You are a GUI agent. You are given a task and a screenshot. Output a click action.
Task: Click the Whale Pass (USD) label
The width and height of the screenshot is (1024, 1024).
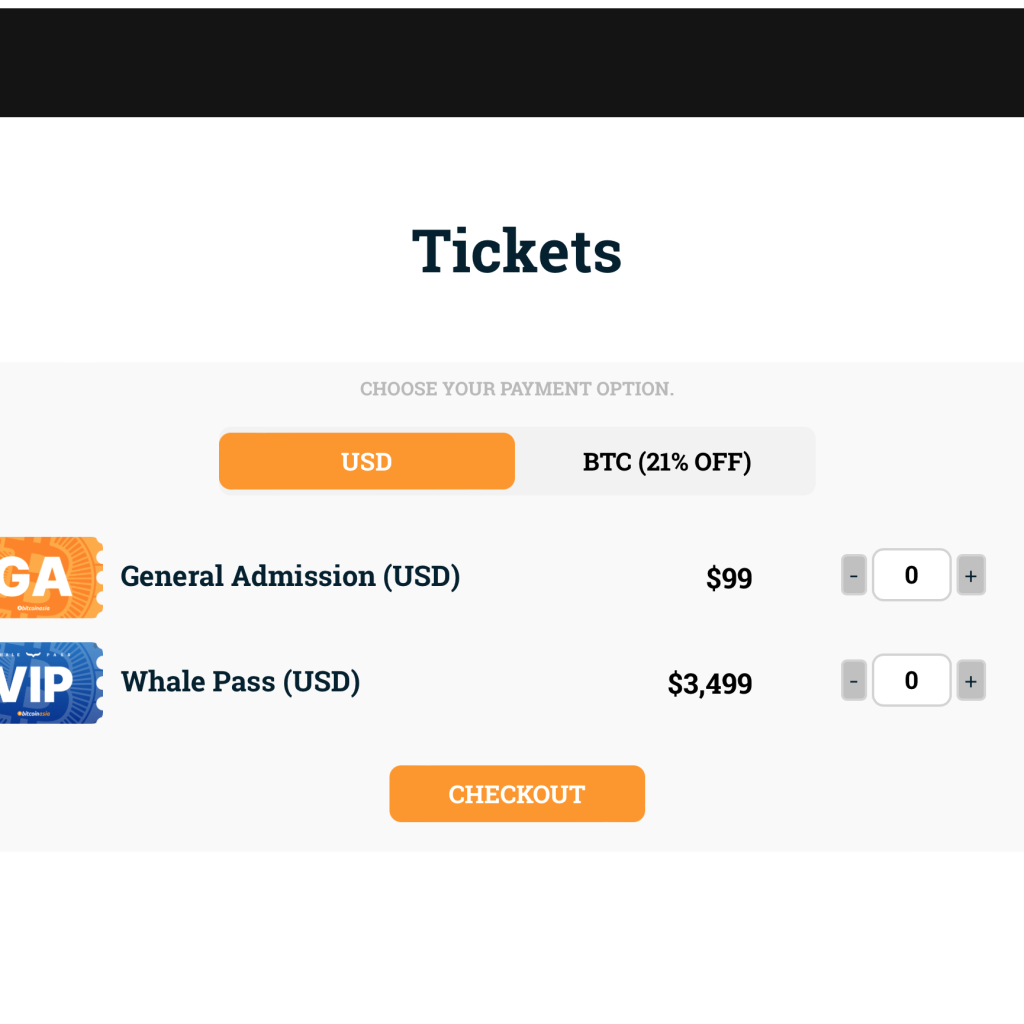(240, 682)
